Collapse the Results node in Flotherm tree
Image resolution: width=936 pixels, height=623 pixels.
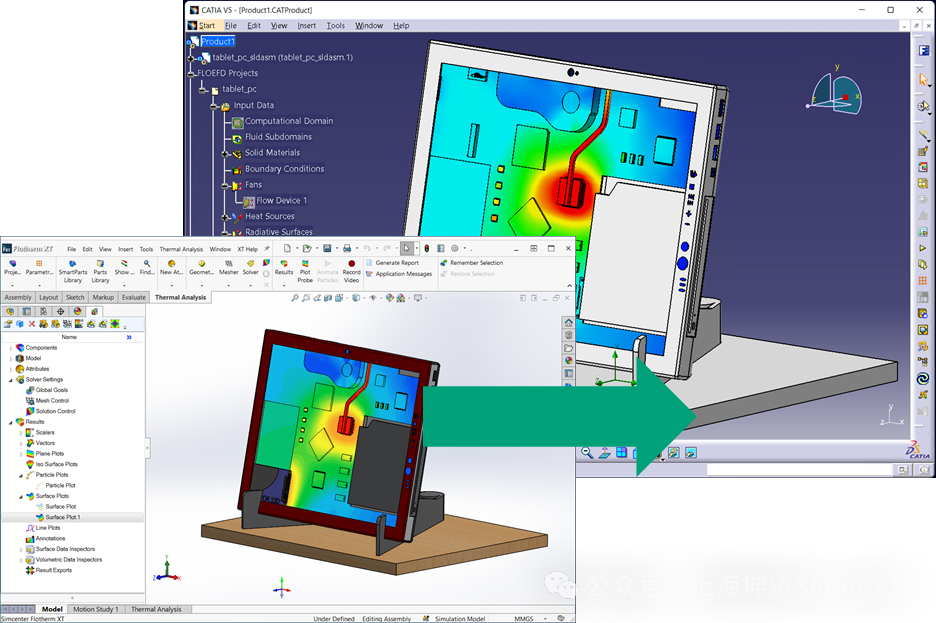[11, 422]
